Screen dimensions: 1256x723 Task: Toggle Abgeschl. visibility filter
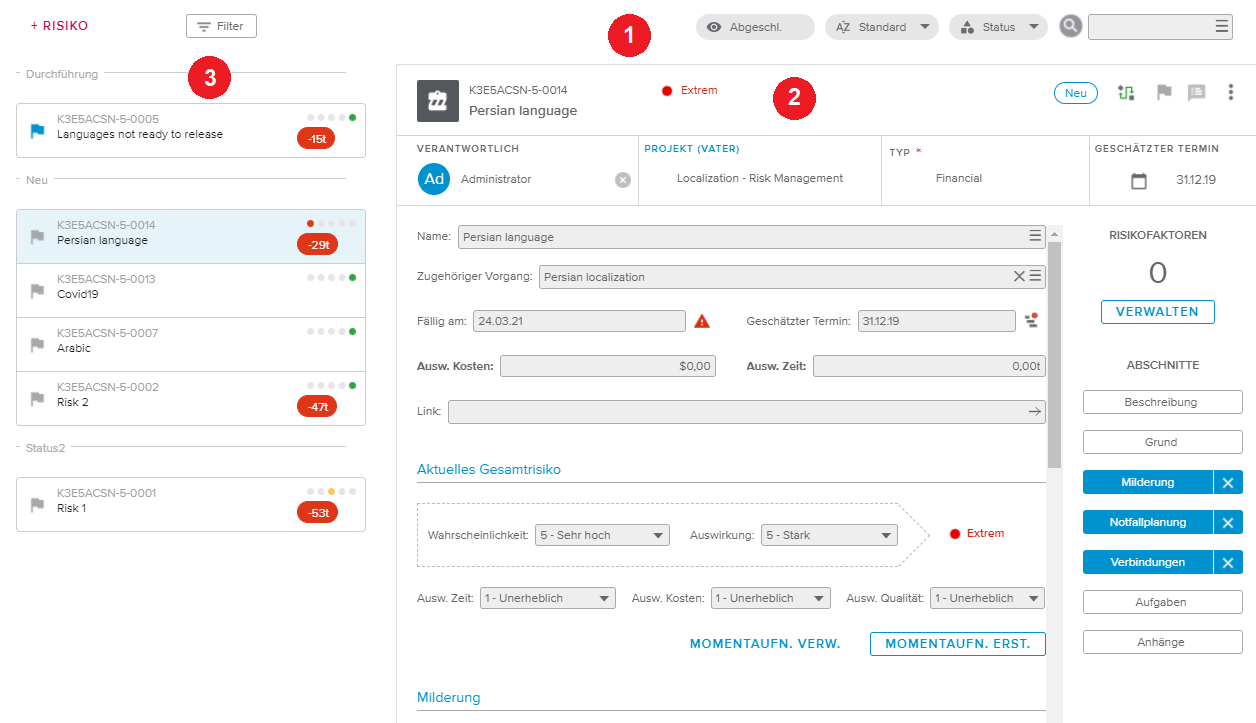755,27
